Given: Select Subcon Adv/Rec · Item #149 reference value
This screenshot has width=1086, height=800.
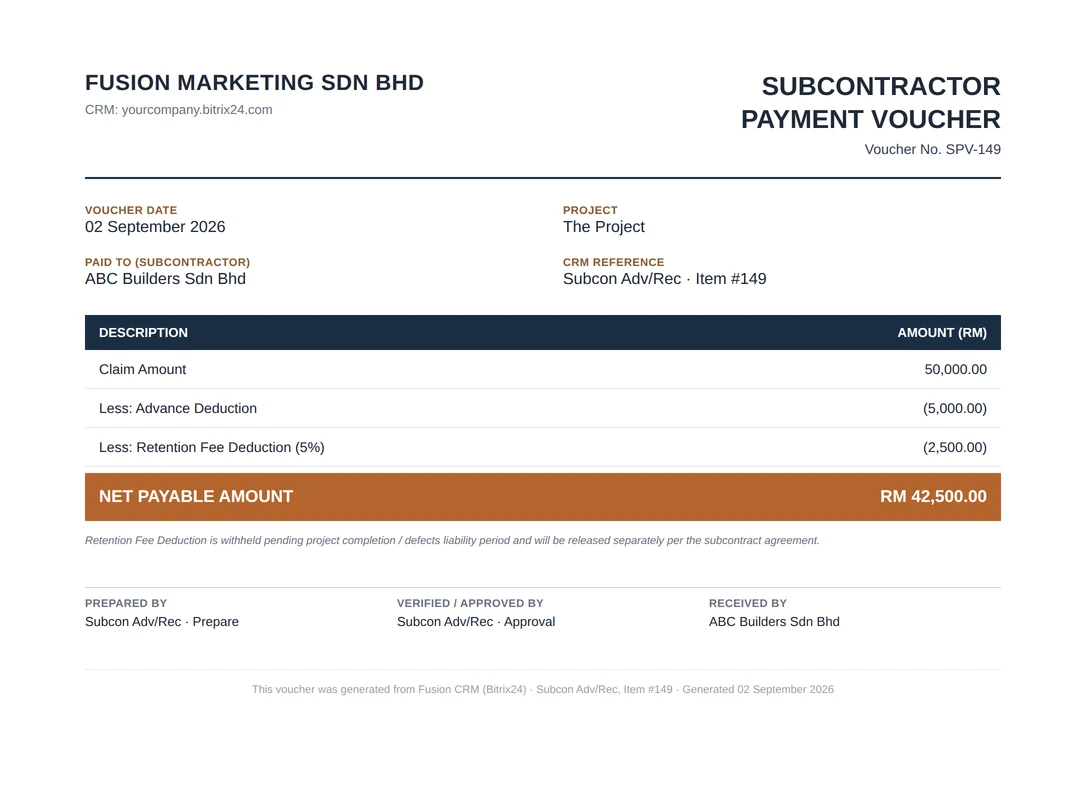Looking at the screenshot, I should (x=665, y=278).
